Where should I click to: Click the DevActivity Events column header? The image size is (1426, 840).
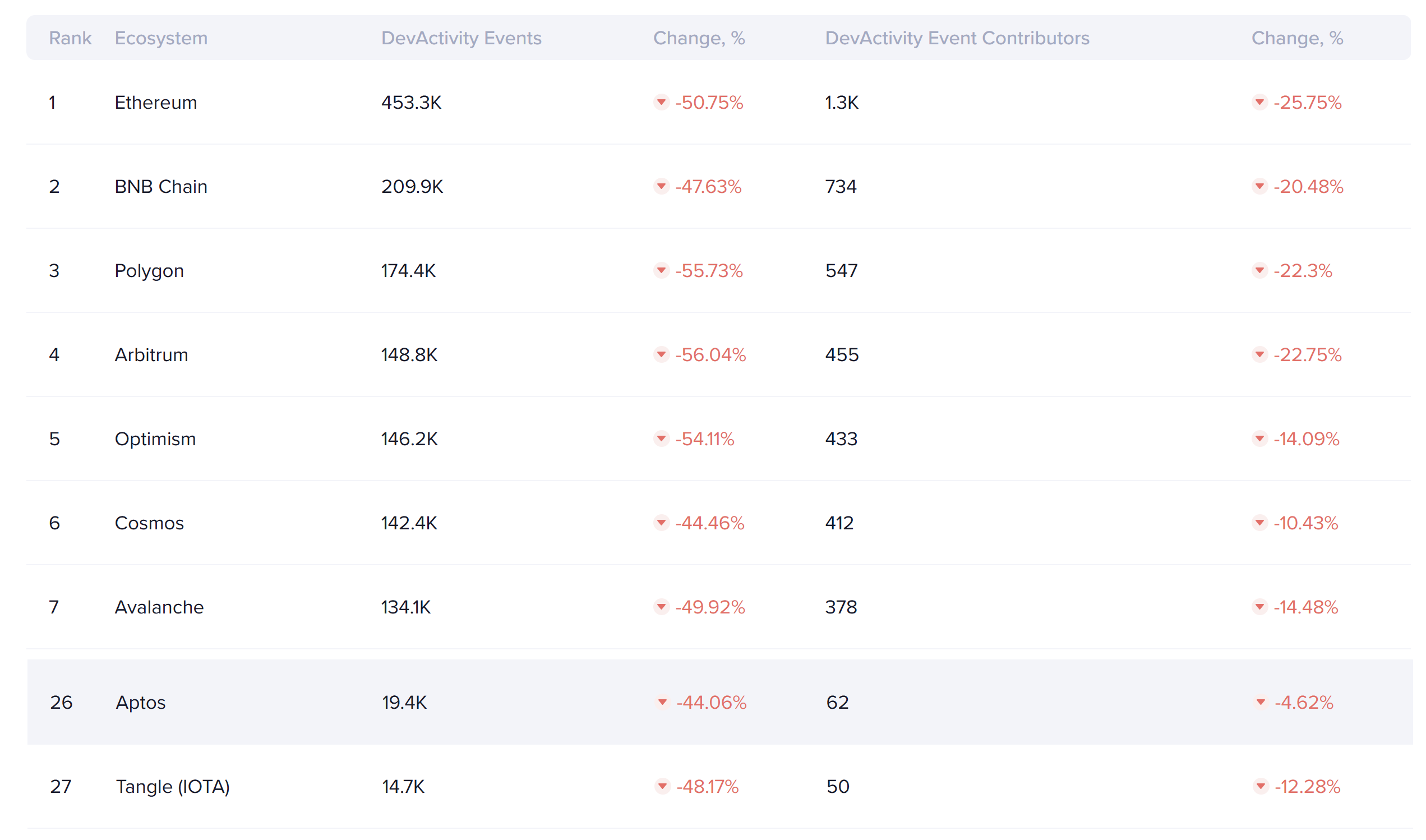pos(461,38)
